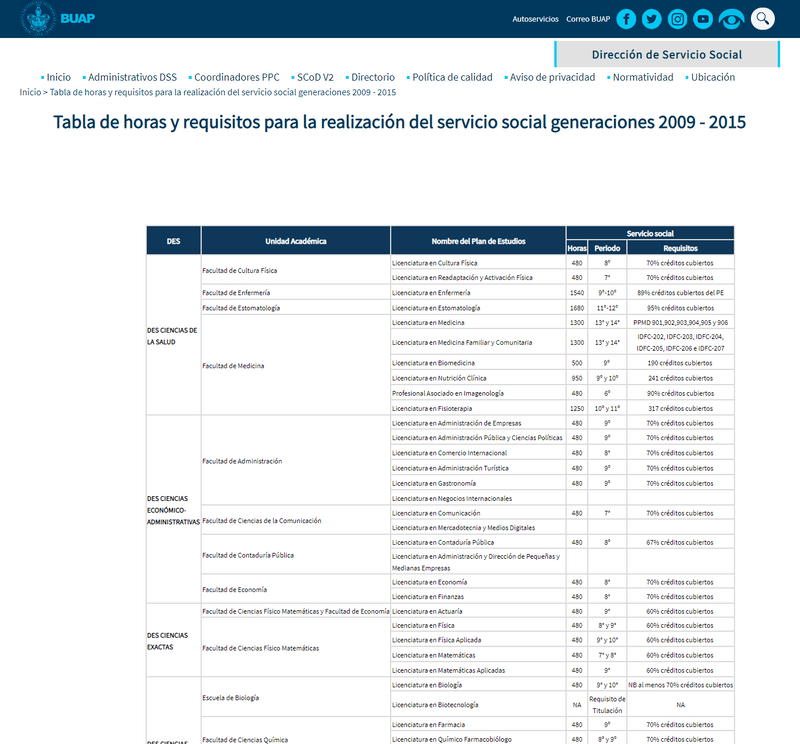Select the Facultad de Cultura Física cell

295,270
